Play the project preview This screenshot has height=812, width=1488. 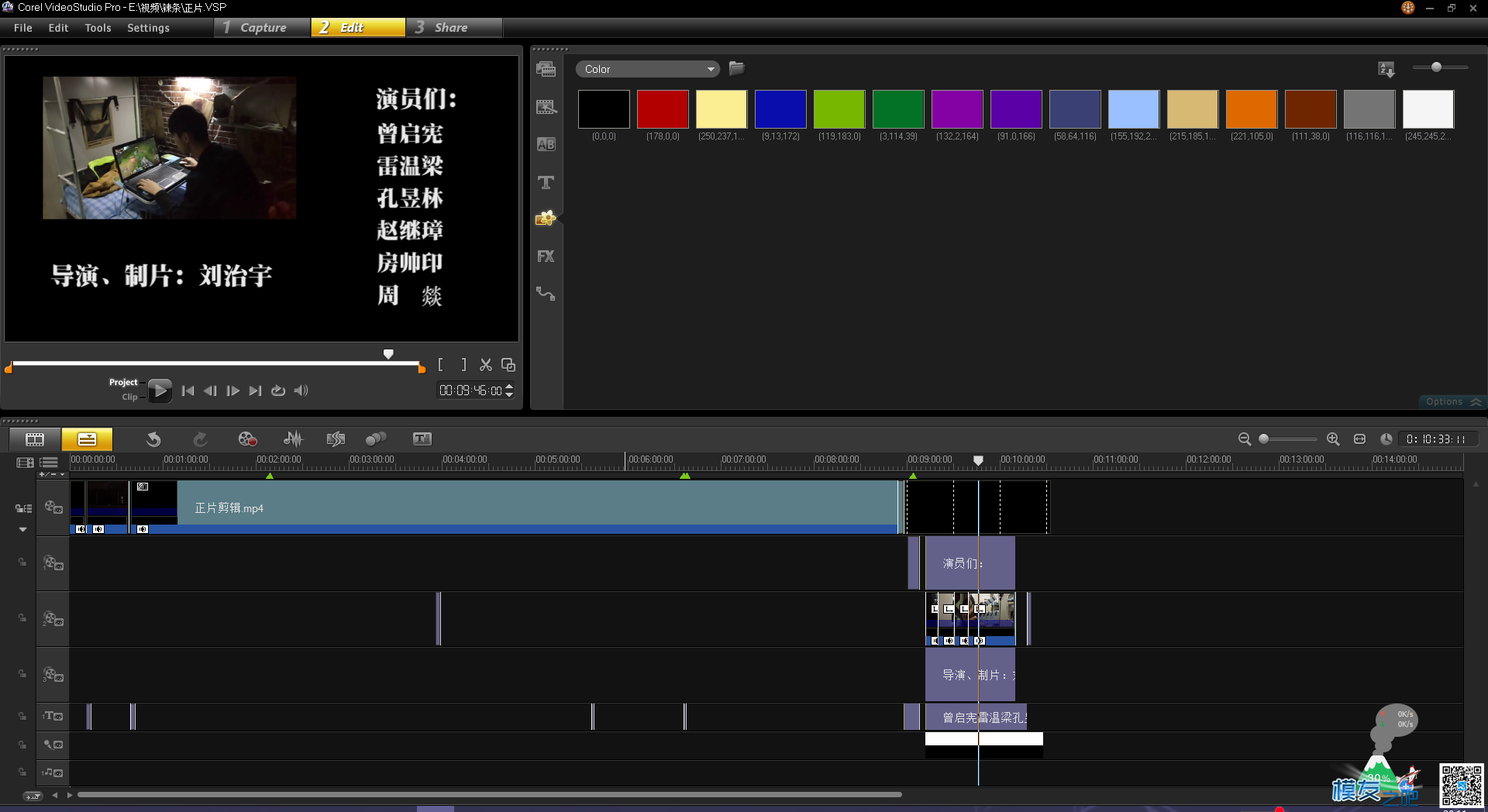[160, 391]
